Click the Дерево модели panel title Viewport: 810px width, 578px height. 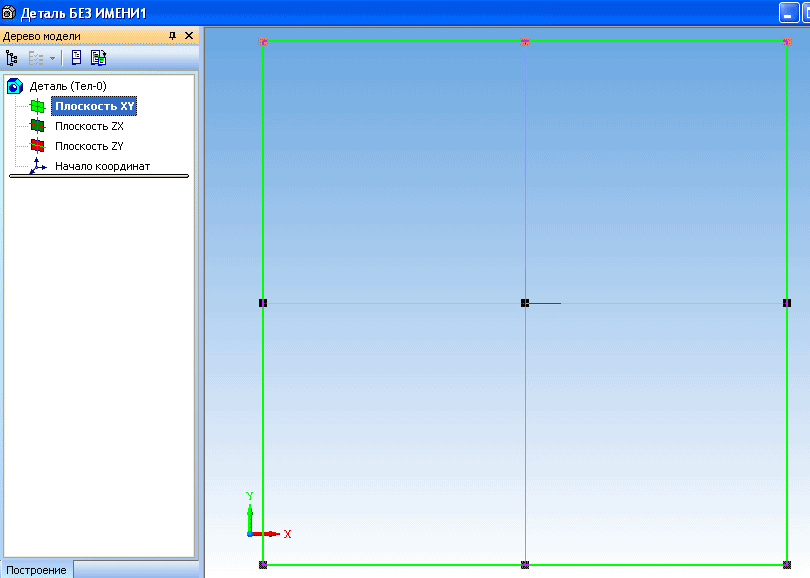(42, 36)
